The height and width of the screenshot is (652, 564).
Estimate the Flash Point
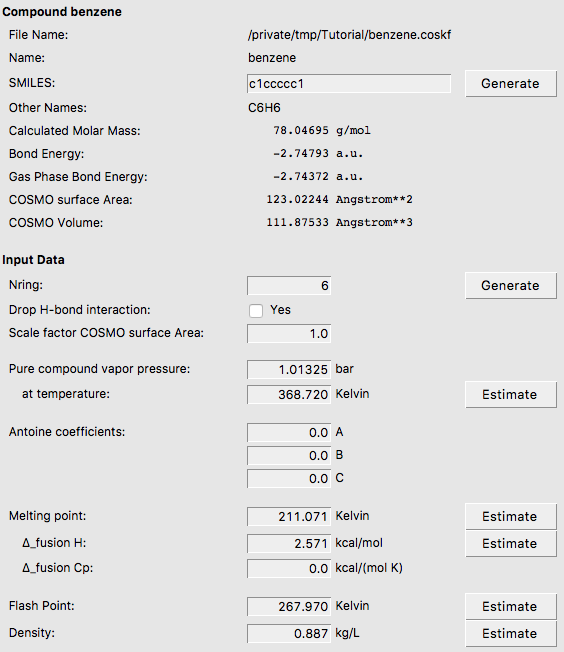point(510,606)
